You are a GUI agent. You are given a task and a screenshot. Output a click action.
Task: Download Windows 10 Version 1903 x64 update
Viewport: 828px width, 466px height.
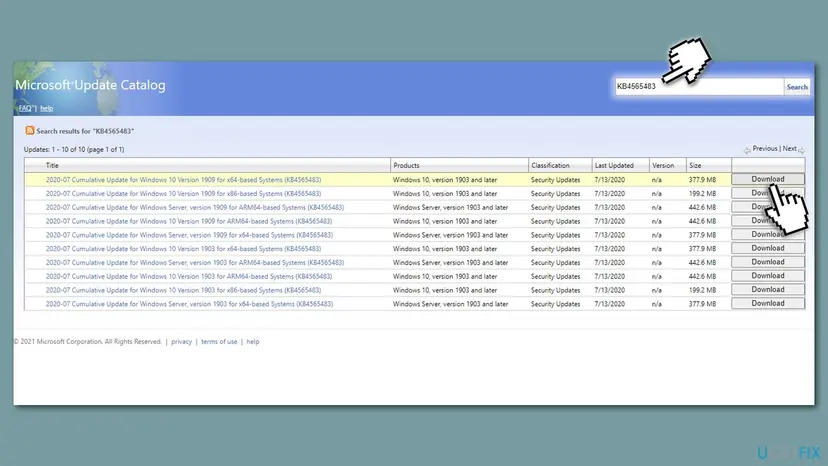[768, 248]
